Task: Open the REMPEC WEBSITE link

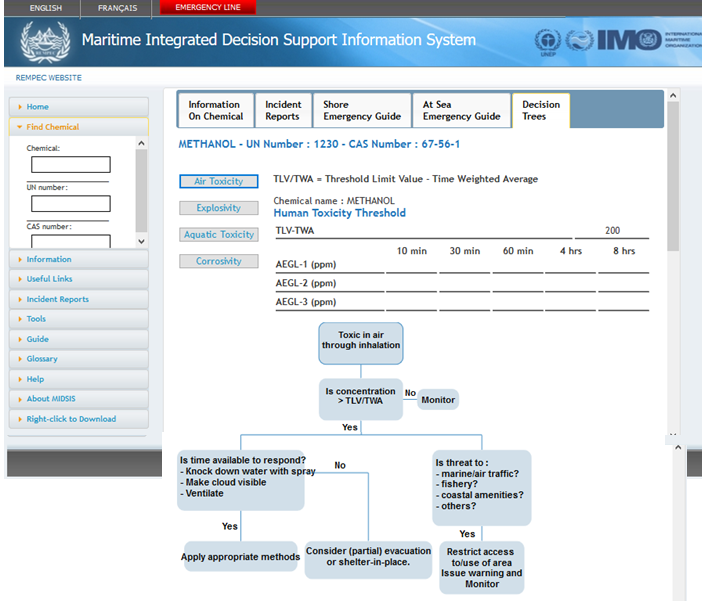Action: tap(49, 78)
